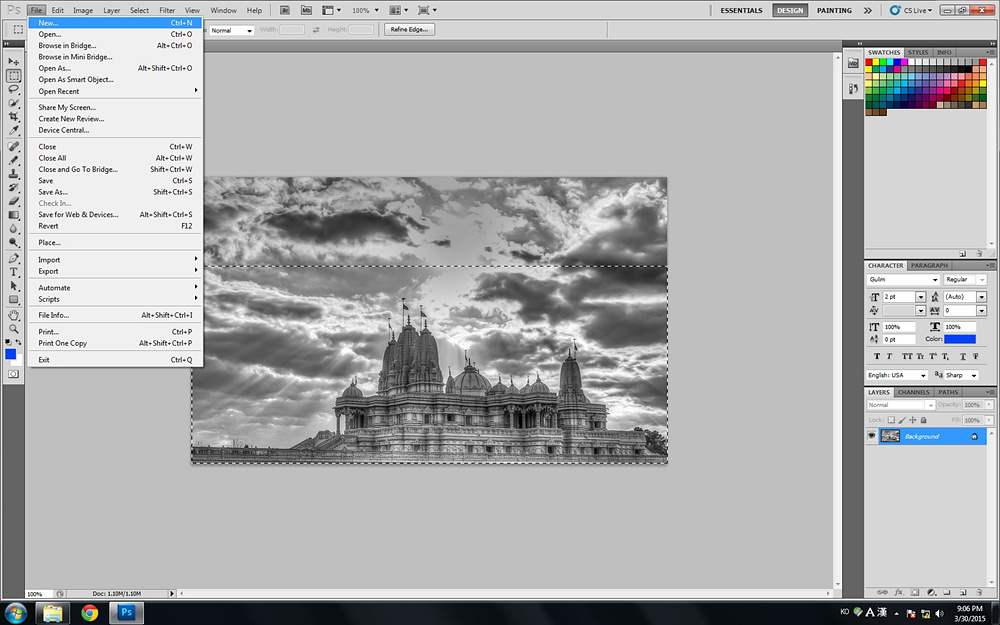Toggle lock transparent pixels in Layers panel
This screenshot has width=1000, height=625.
889,419
